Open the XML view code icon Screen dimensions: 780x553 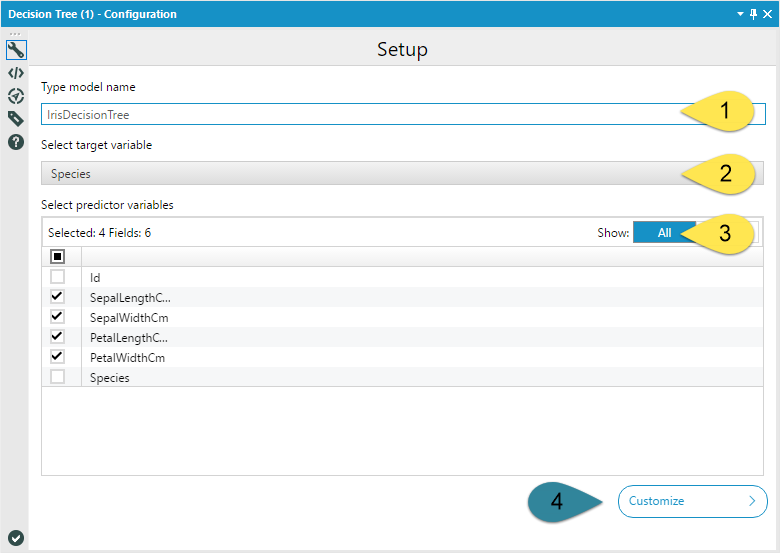(x=16, y=73)
